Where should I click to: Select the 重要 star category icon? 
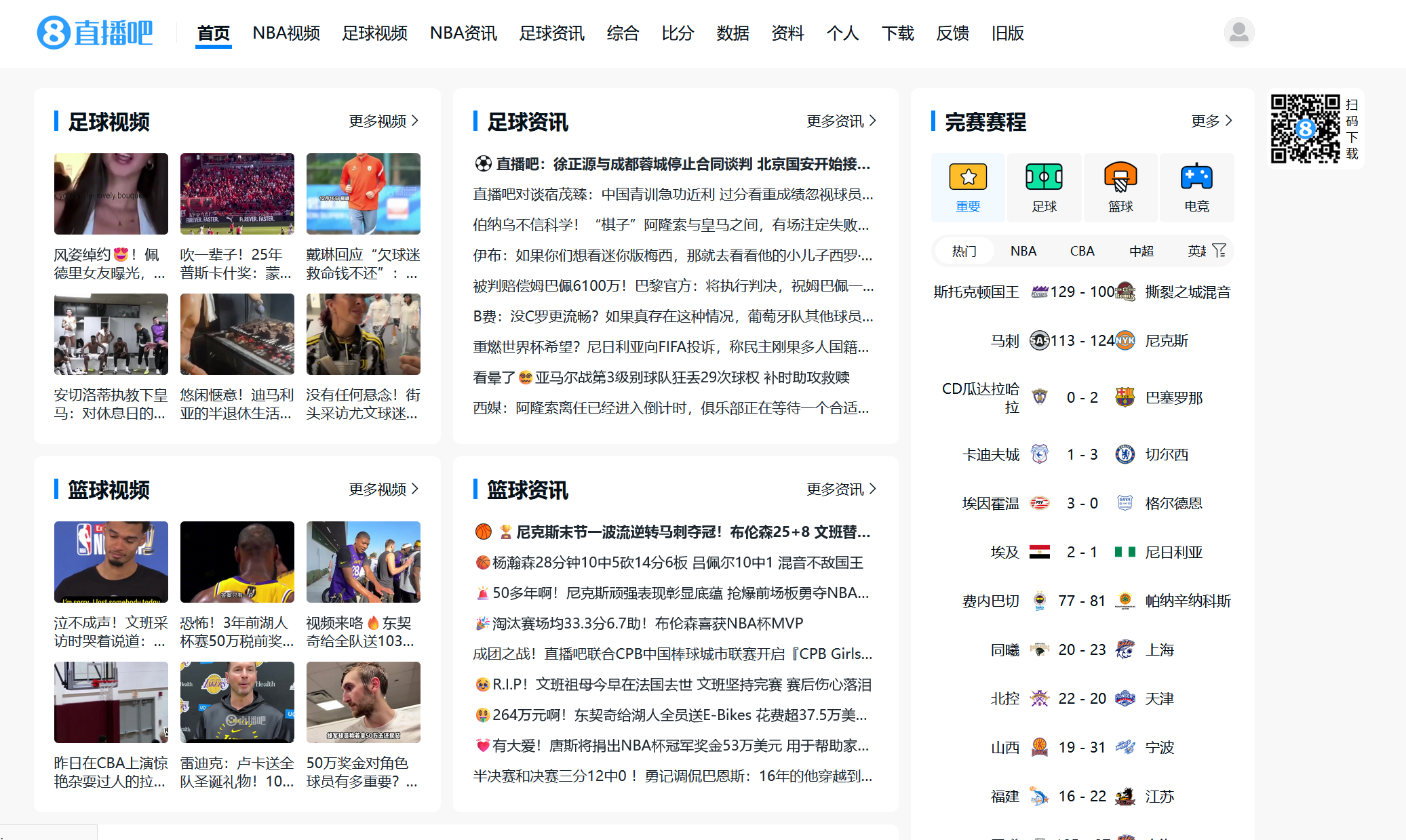pyautogui.click(x=968, y=178)
